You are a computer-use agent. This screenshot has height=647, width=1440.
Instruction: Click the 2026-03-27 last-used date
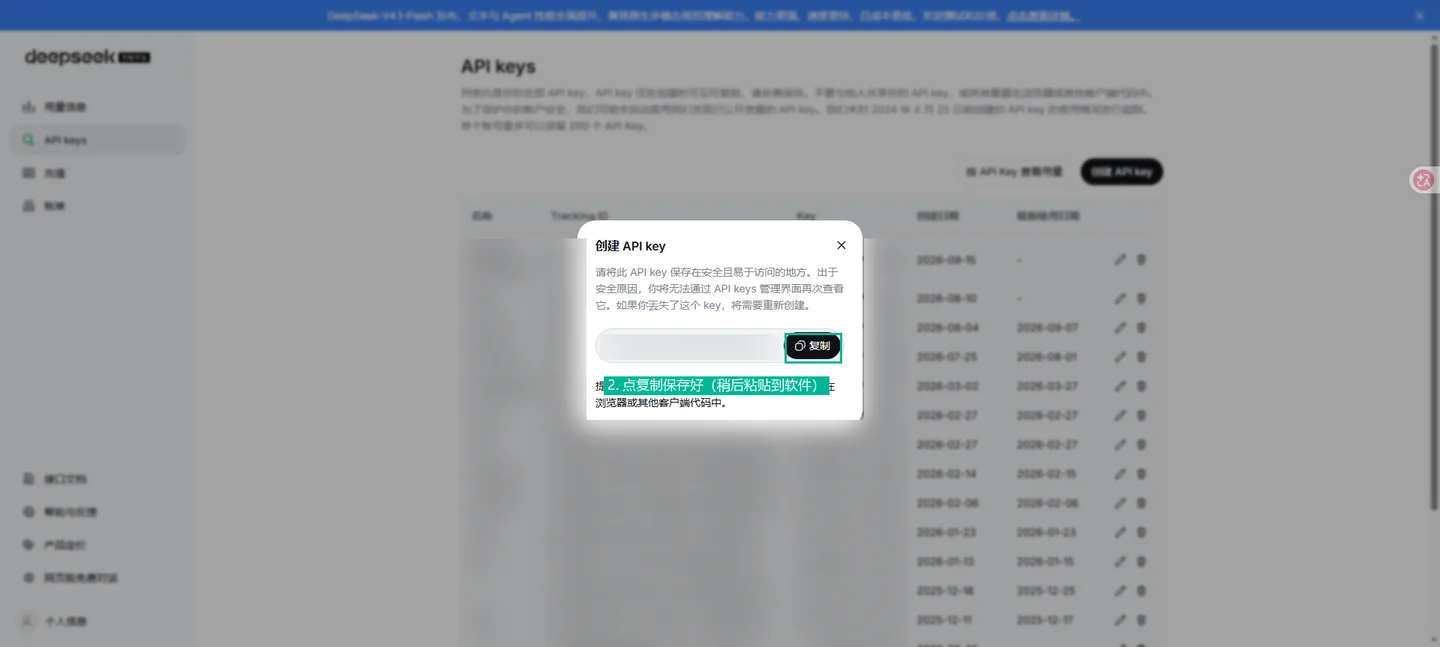[x=1047, y=386]
